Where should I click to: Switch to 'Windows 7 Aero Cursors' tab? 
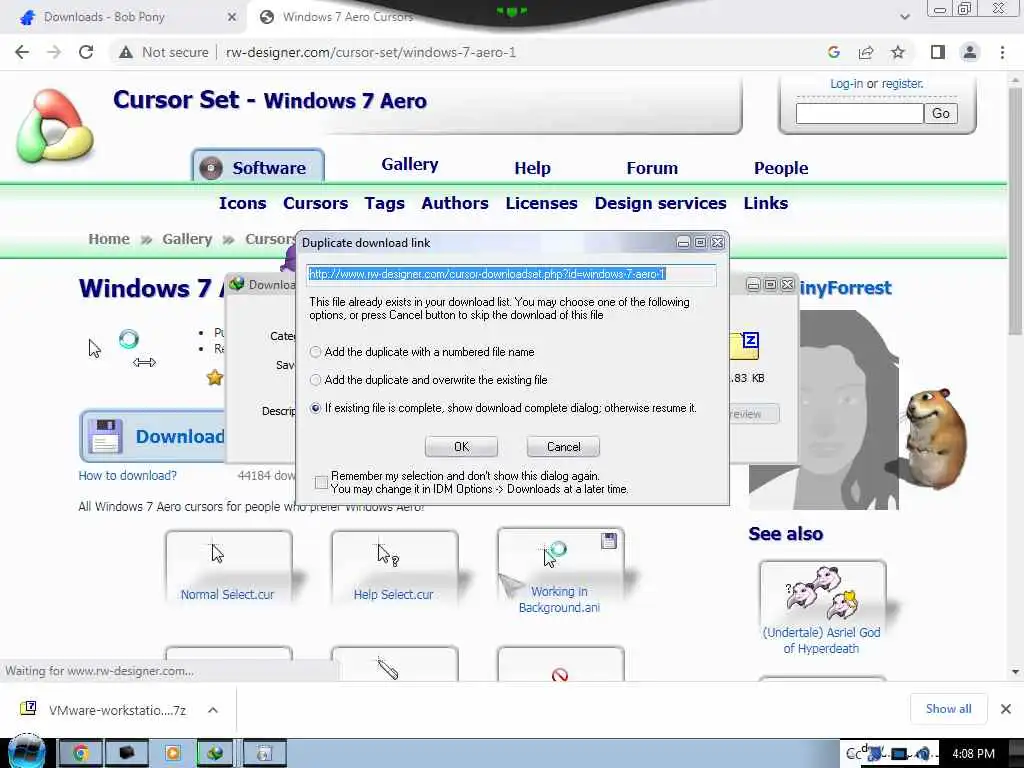click(348, 17)
